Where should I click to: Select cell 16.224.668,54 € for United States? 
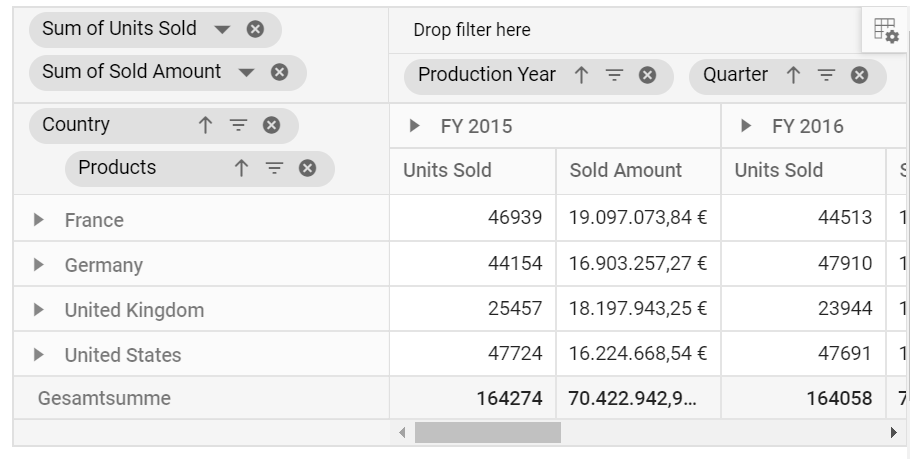click(x=638, y=353)
